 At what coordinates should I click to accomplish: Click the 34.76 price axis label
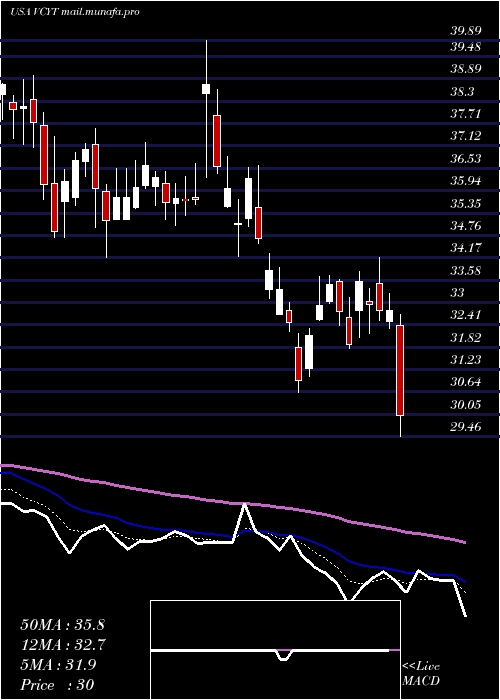465,225
